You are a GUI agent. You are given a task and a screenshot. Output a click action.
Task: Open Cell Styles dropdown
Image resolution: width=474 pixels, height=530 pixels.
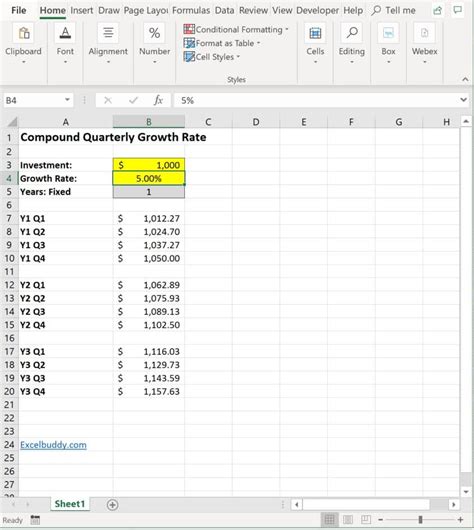[212, 57]
